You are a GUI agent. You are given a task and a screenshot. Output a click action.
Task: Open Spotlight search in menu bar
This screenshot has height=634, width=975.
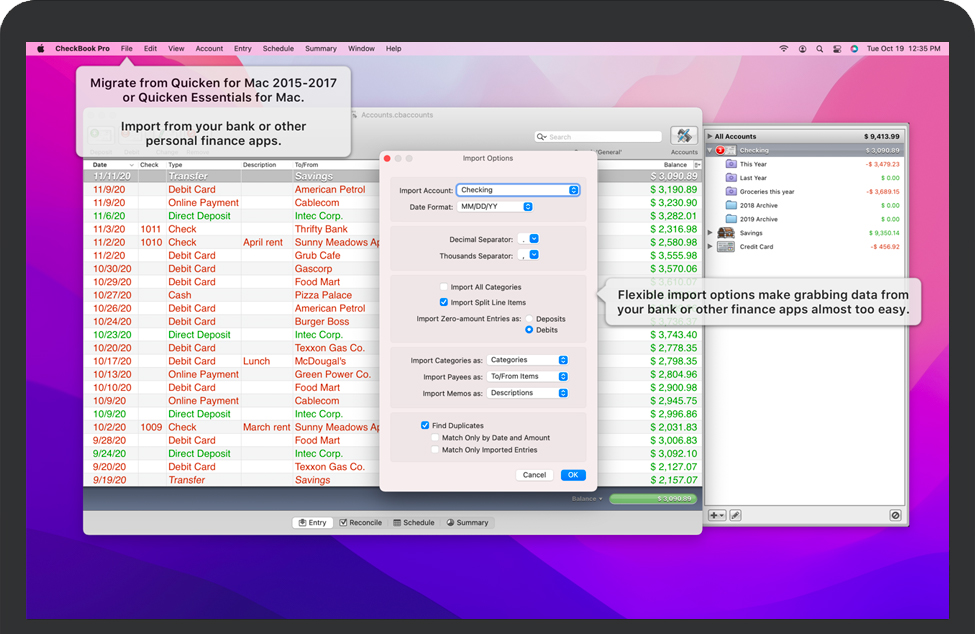tap(819, 48)
